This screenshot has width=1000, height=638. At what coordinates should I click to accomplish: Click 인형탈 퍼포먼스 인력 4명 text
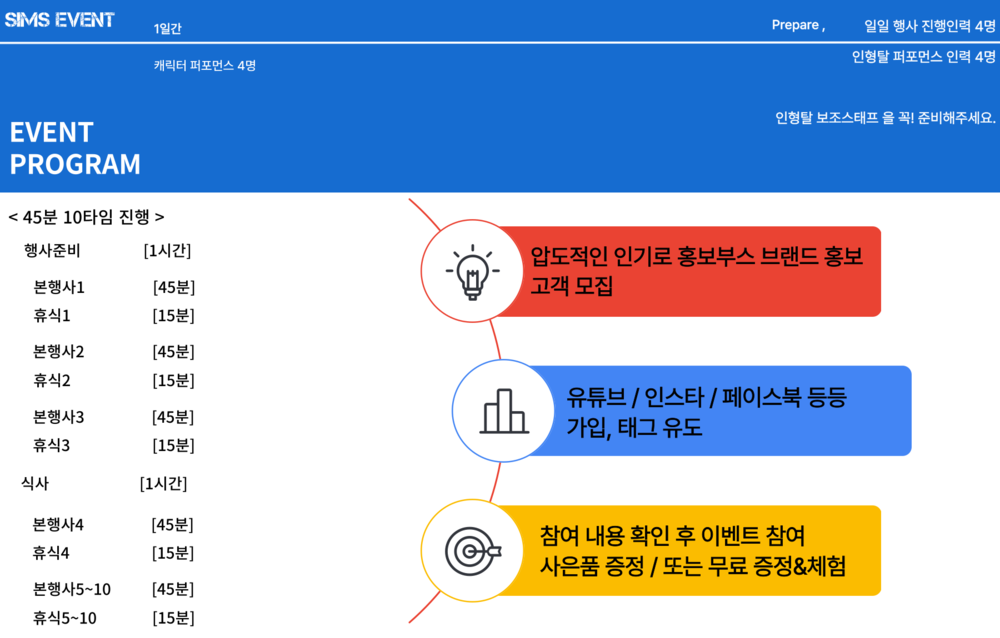tap(923, 57)
